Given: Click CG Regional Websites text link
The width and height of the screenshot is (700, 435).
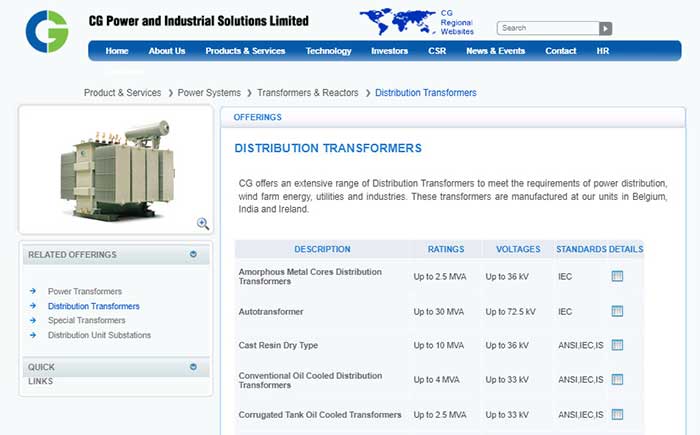Looking at the screenshot, I should 457,22.
